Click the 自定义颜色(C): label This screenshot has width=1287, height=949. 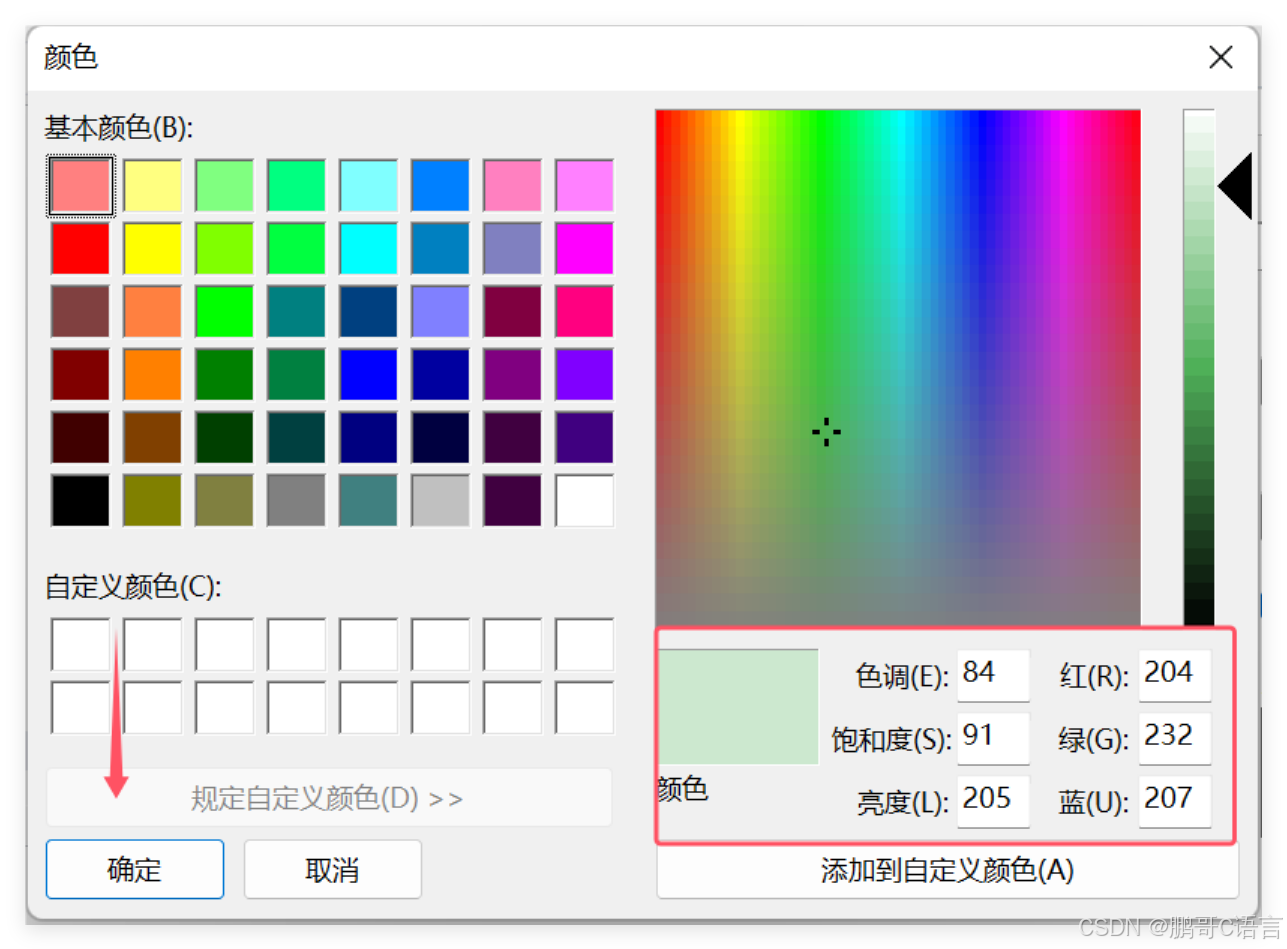(x=133, y=587)
